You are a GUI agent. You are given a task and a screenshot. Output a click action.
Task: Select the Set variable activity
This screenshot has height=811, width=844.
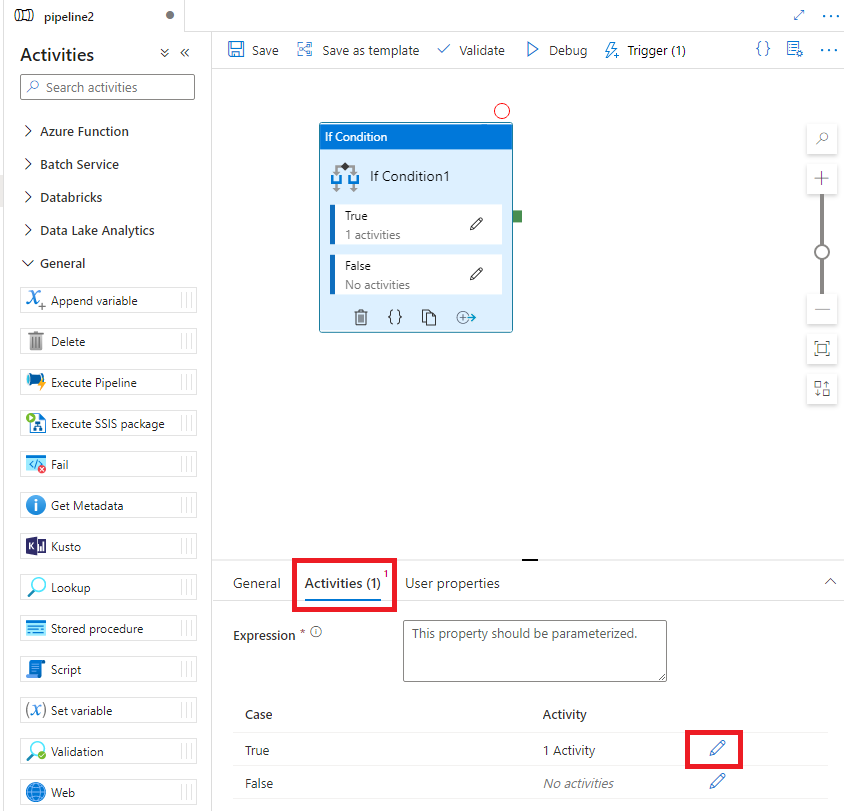108,710
